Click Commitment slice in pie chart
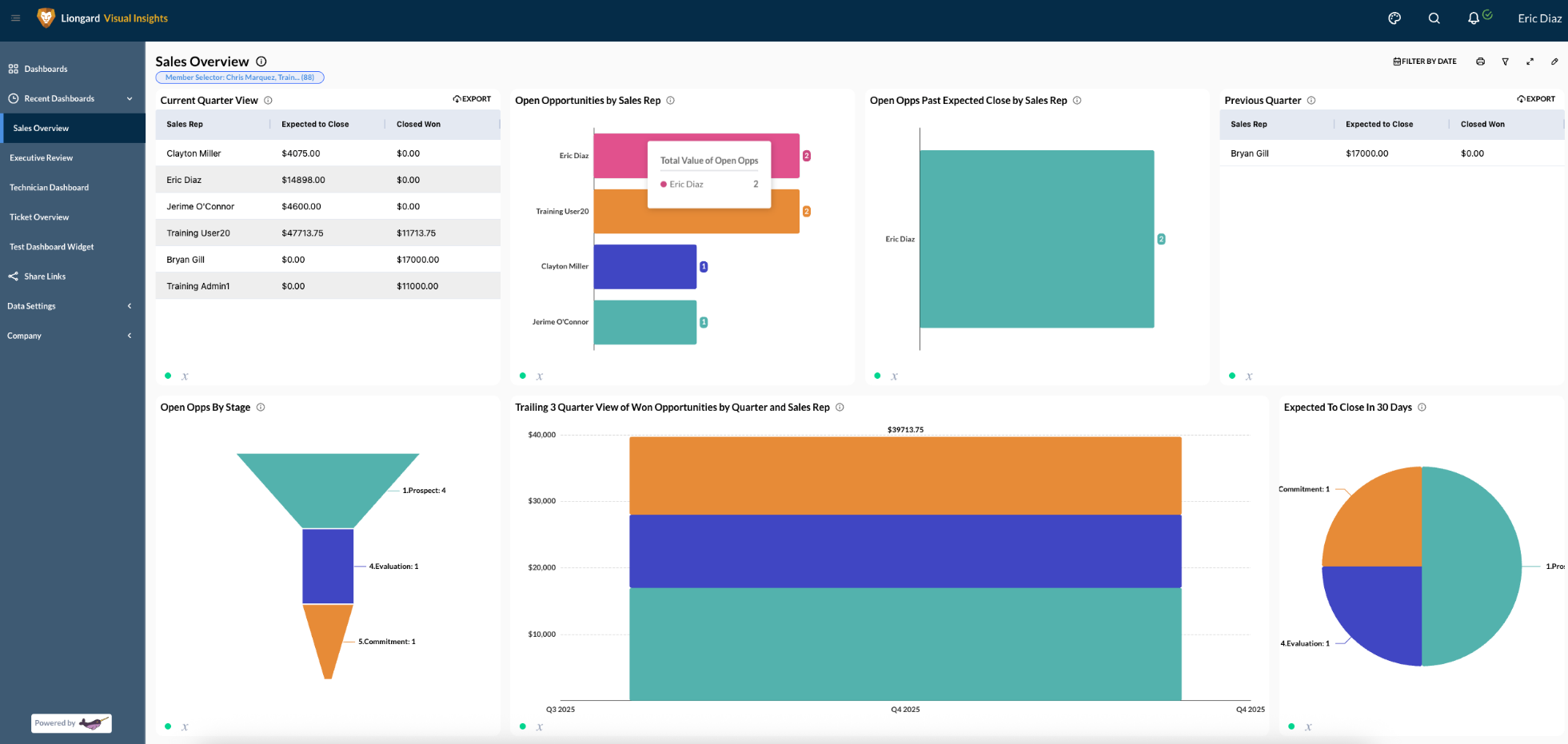 tap(1383, 527)
